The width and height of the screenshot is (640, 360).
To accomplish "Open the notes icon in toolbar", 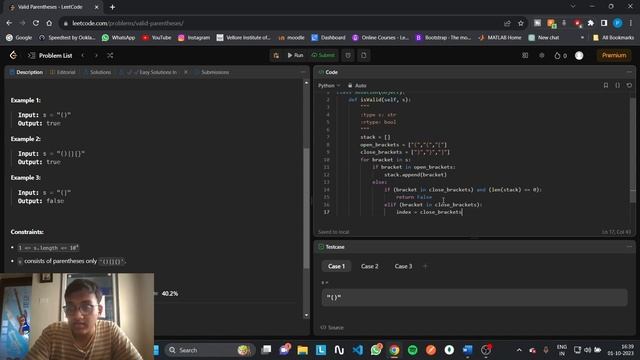I will 364,55.
